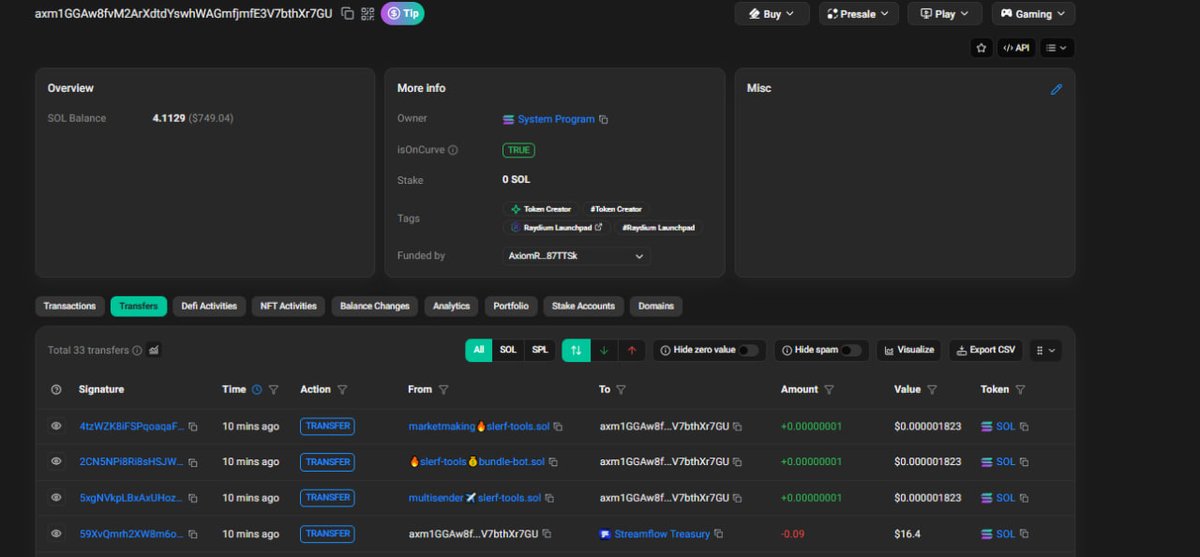Copy the 2CN5NPi8Ri8sHSJW signature

click(193, 462)
